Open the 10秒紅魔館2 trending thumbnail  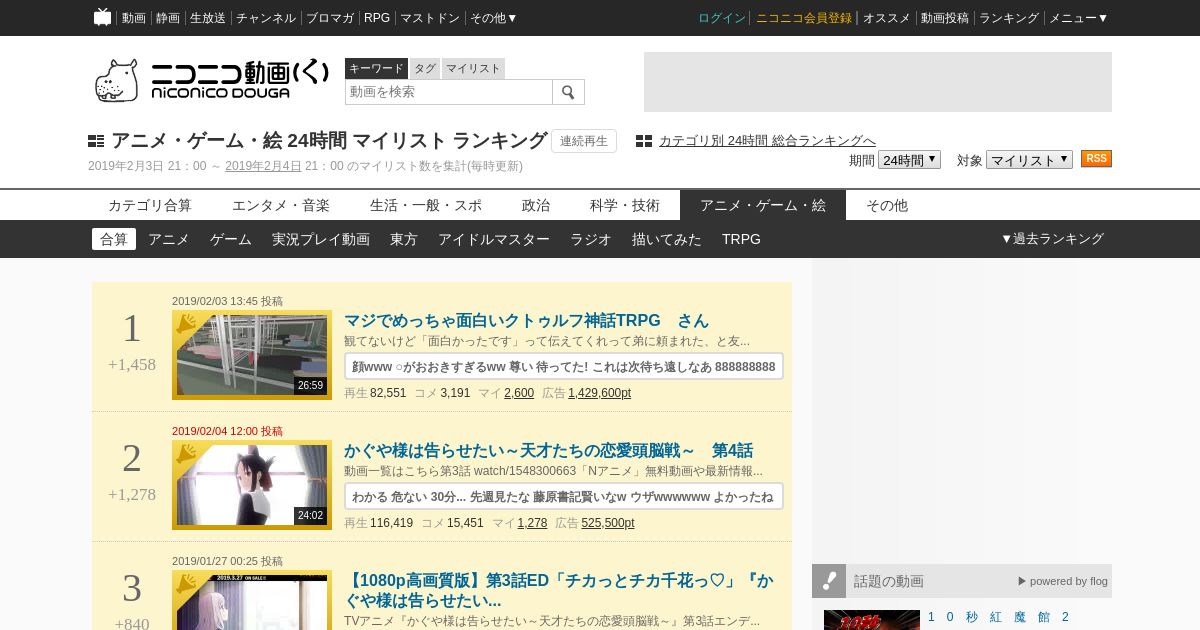point(872,620)
